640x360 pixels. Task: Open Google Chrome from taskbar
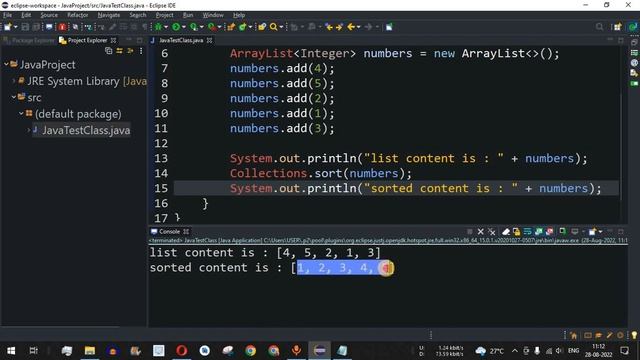pos(250,350)
